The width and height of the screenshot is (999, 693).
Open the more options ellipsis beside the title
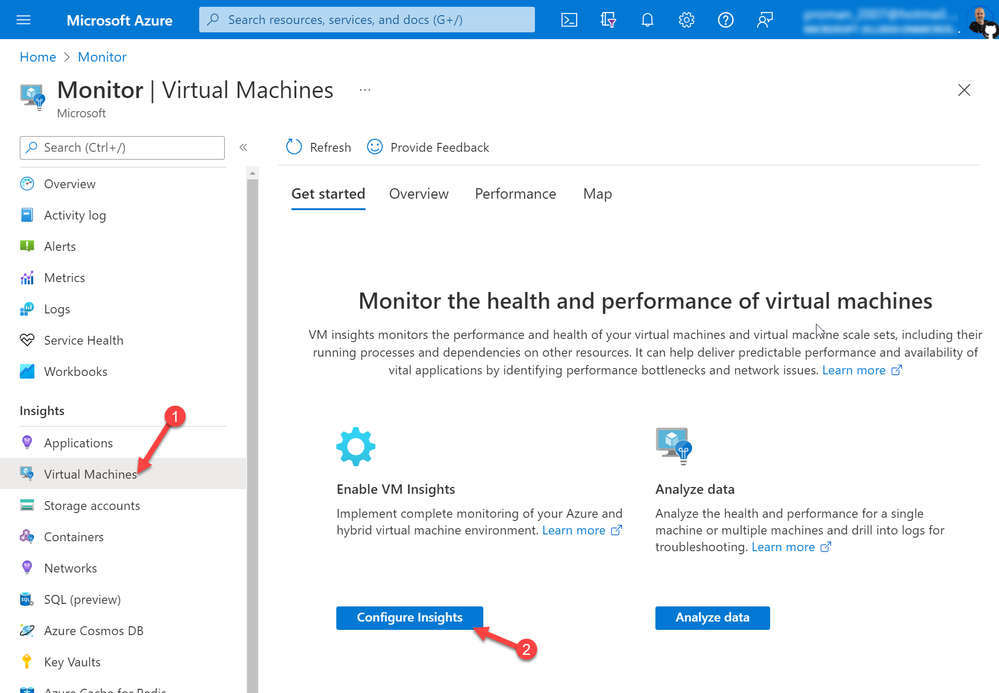tap(364, 90)
